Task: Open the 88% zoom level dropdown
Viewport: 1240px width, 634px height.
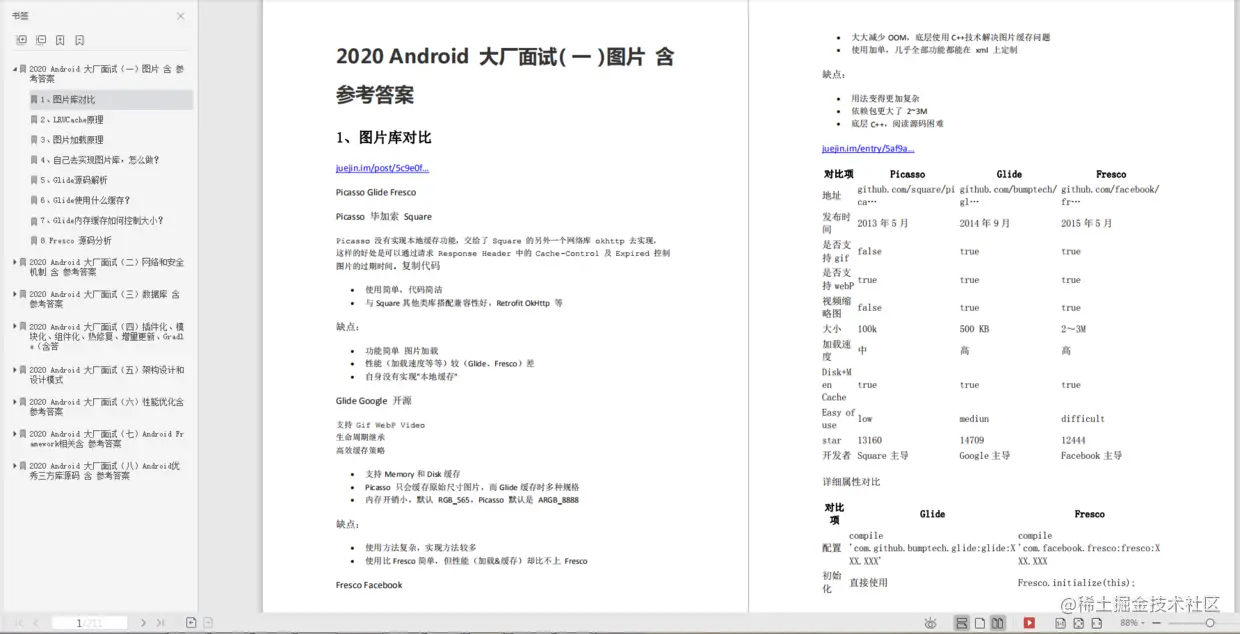Action: tap(1133, 623)
